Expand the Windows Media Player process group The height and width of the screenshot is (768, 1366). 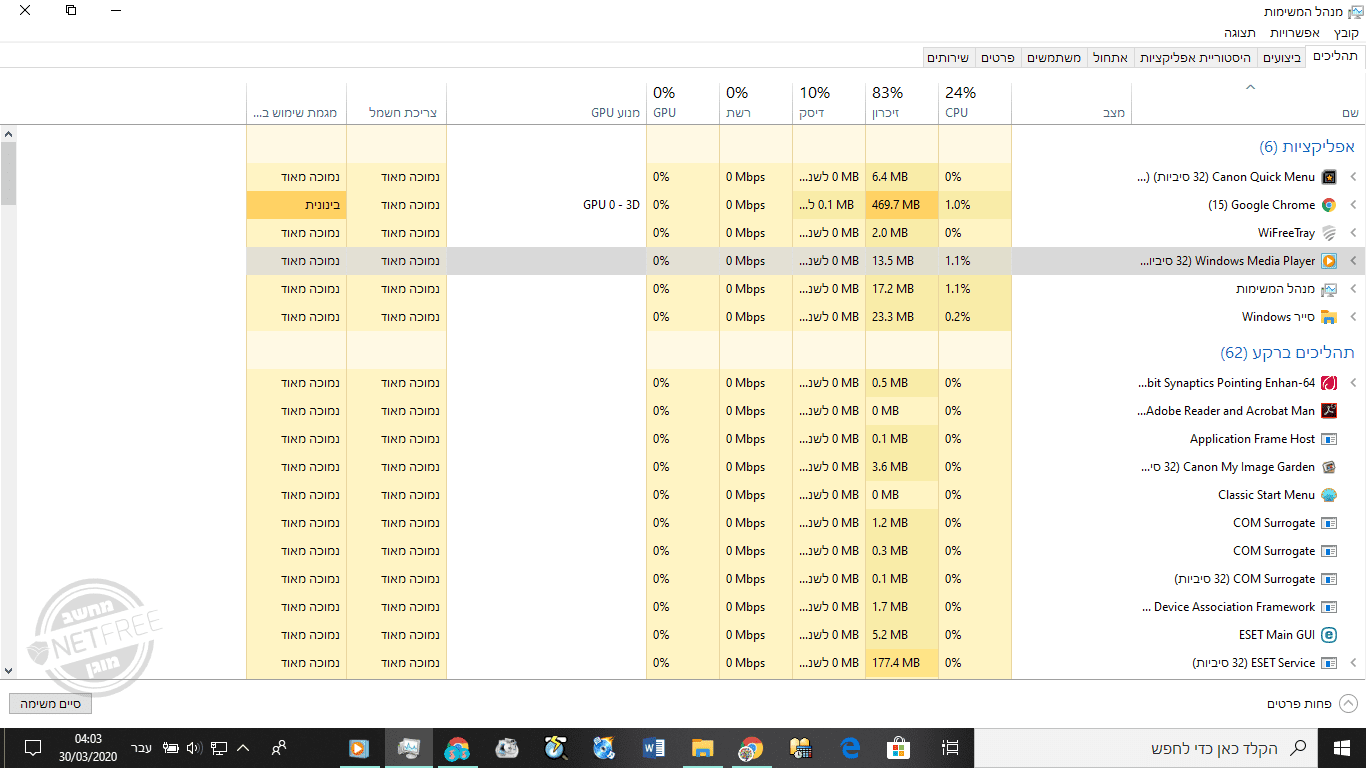pyautogui.click(x=1354, y=261)
